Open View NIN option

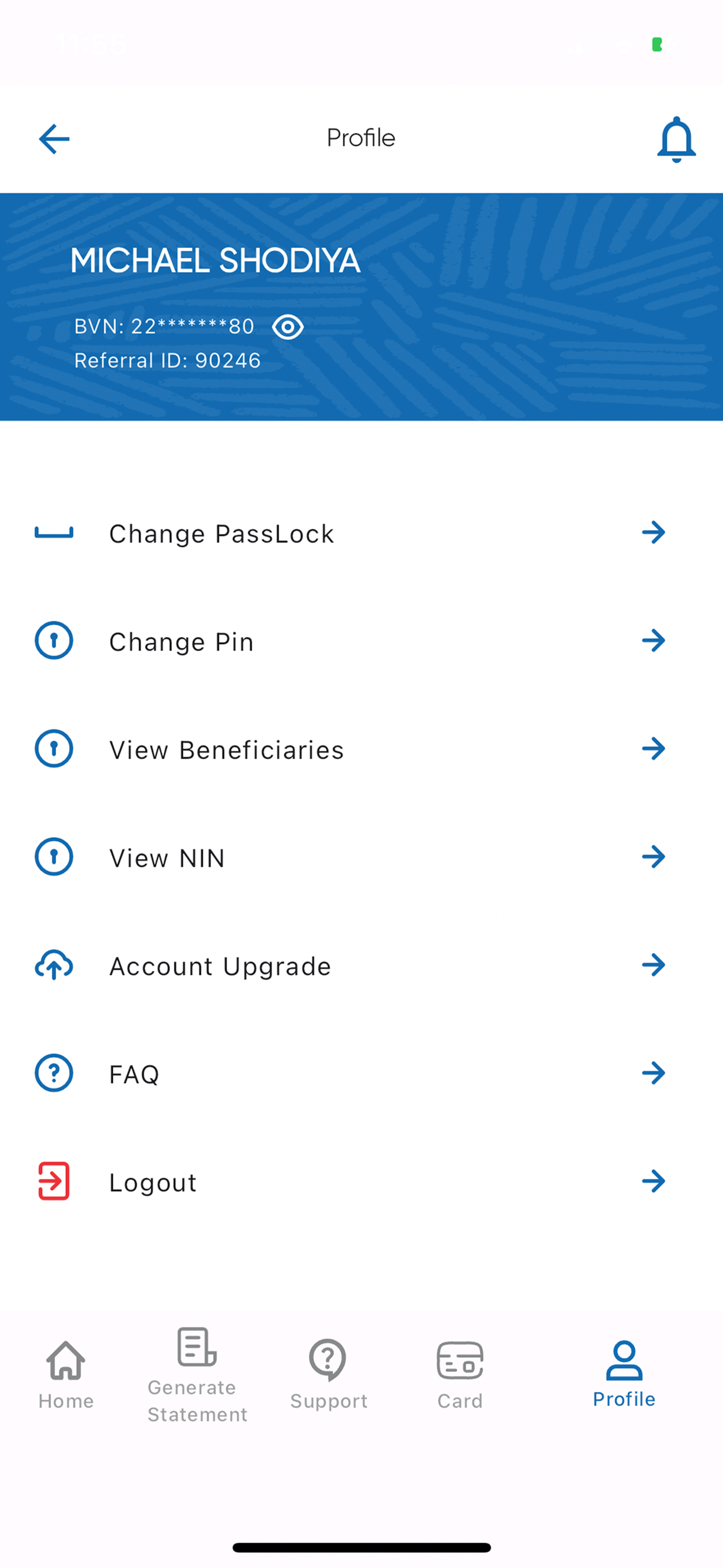(361, 857)
